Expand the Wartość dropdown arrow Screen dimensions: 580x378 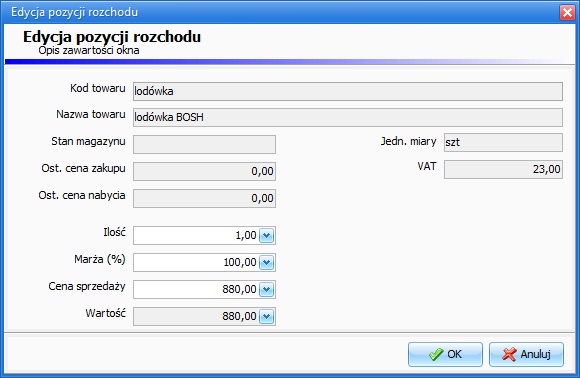point(266,316)
